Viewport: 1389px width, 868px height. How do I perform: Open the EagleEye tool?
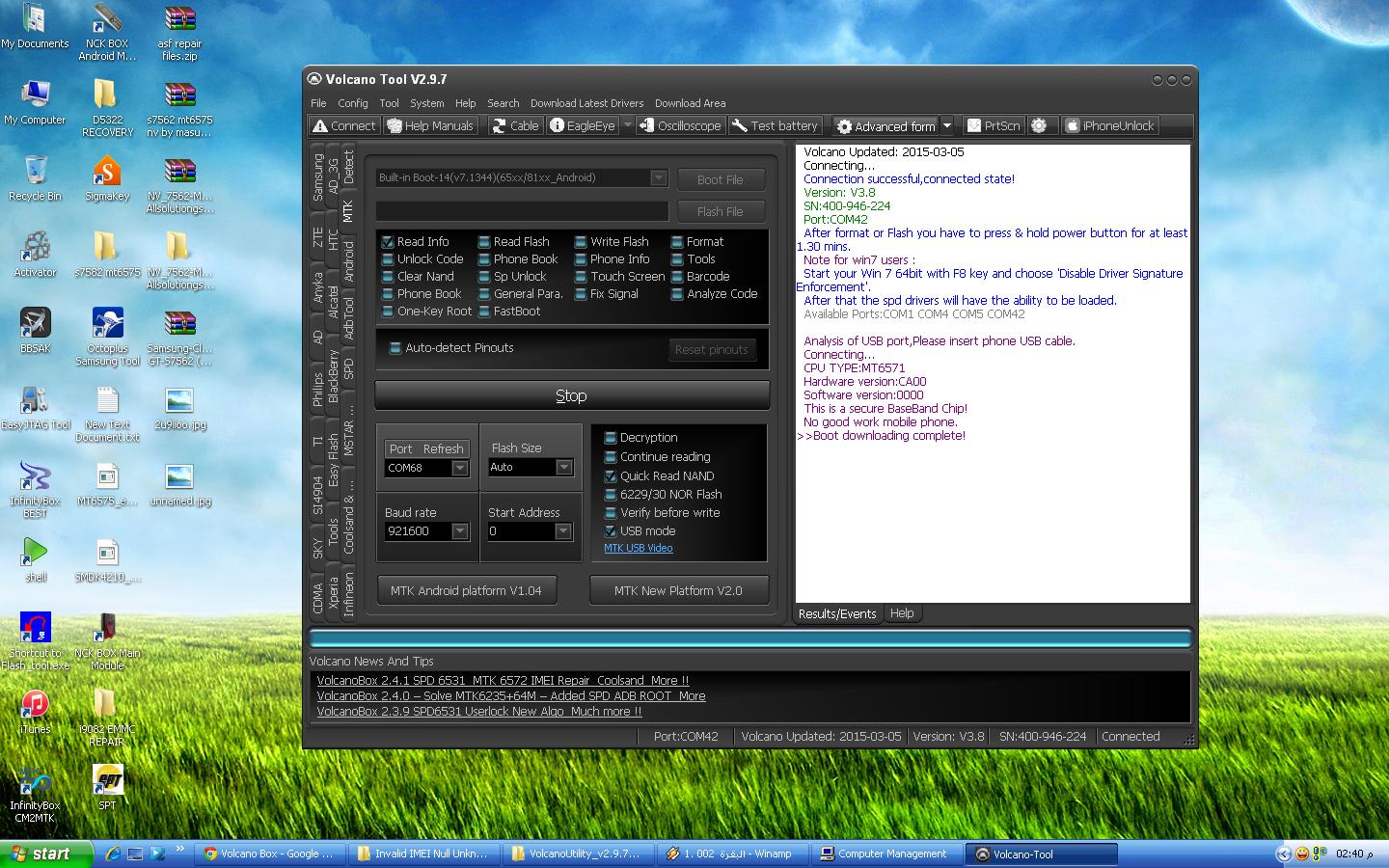point(583,125)
